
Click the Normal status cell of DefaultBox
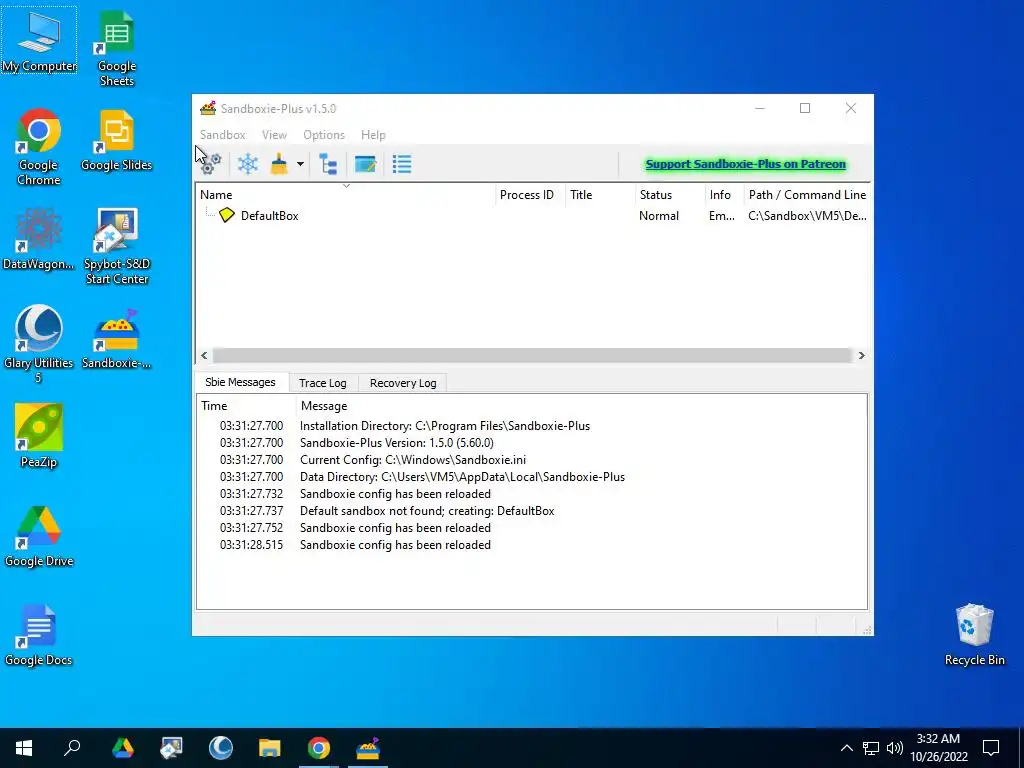point(659,216)
